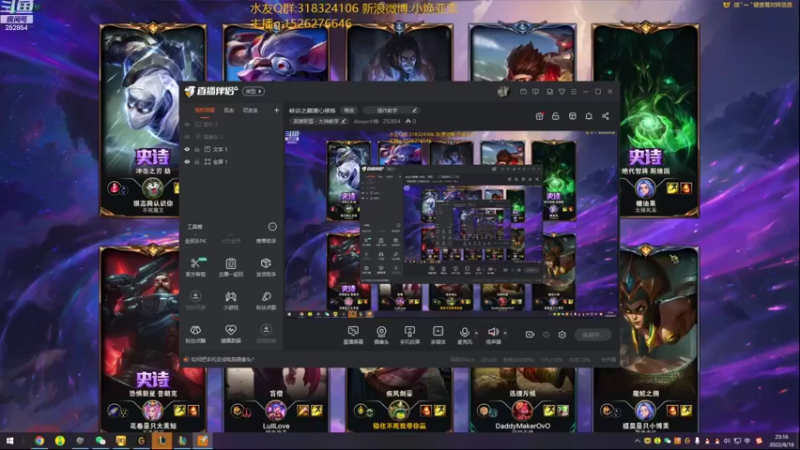The height and width of the screenshot is (450, 800).
Task: Edit category via pencil on 英雄联盟-大神教学
Action: (343, 121)
